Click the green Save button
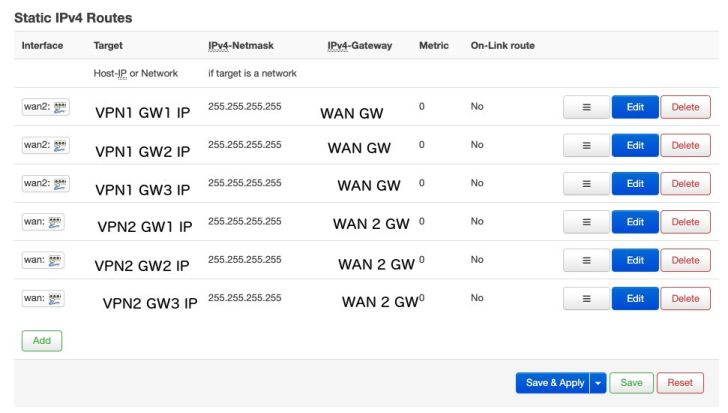Image resolution: width=728 pixels, height=413 pixels. click(631, 383)
